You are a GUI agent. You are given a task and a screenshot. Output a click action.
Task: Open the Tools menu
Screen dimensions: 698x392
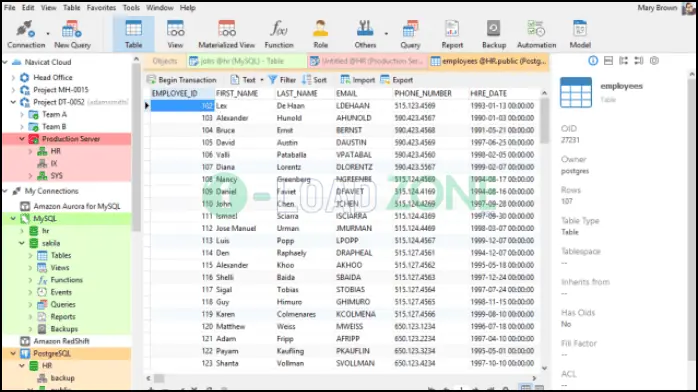point(131,8)
